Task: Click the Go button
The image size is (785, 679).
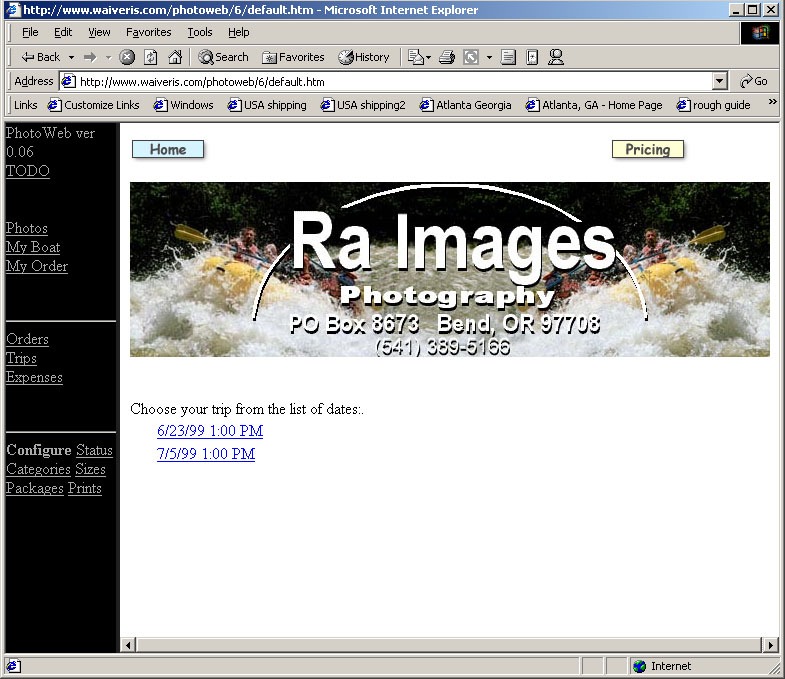Action: click(753, 81)
